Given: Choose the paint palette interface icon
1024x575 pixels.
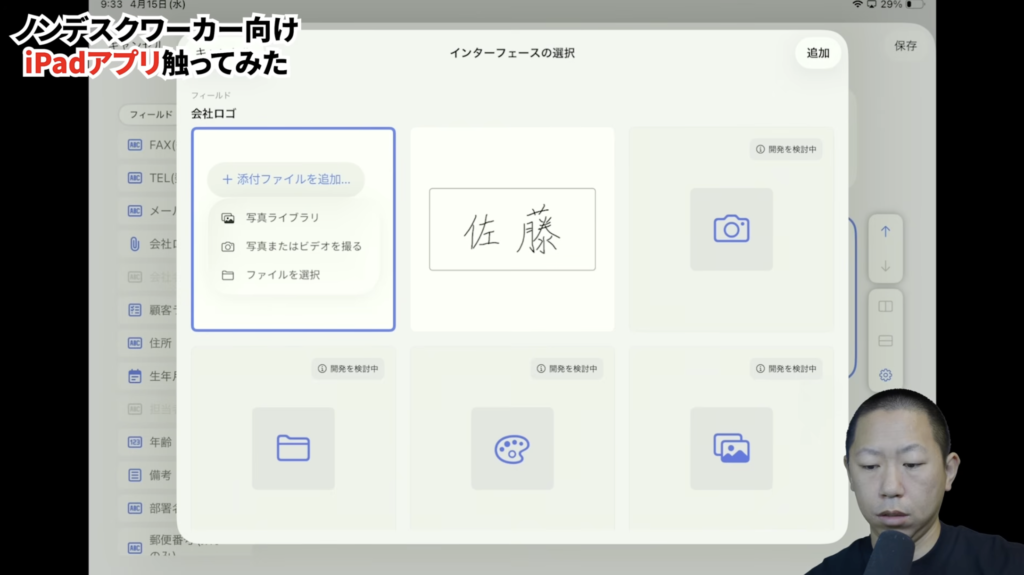Looking at the screenshot, I should coord(512,448).
